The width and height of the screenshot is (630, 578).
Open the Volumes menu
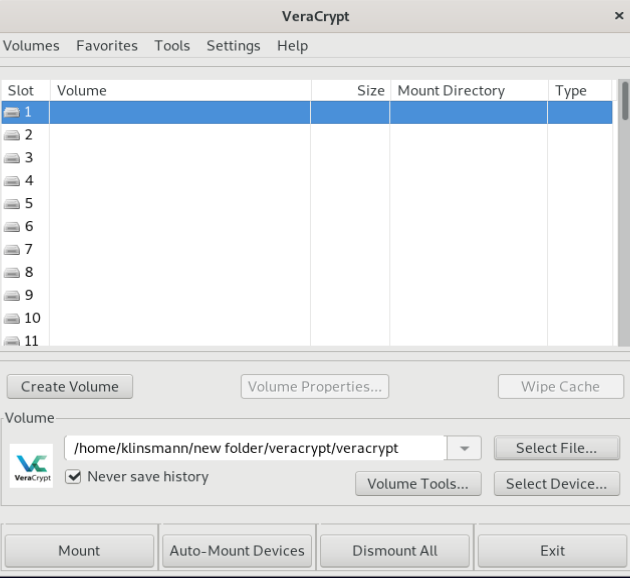[x=31, y=46]
